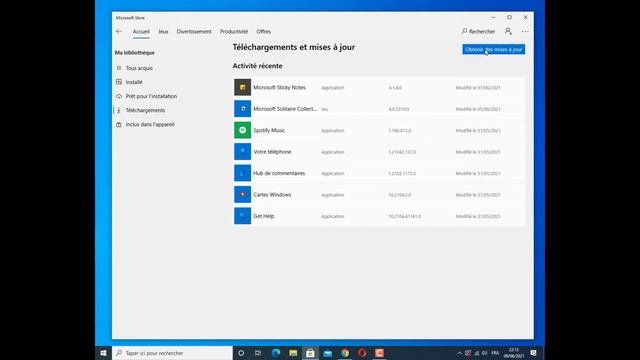This screenshot has height=360, width=640.
Task: Click the Tous acquis list icon
Action: click(x=119, y=68)
